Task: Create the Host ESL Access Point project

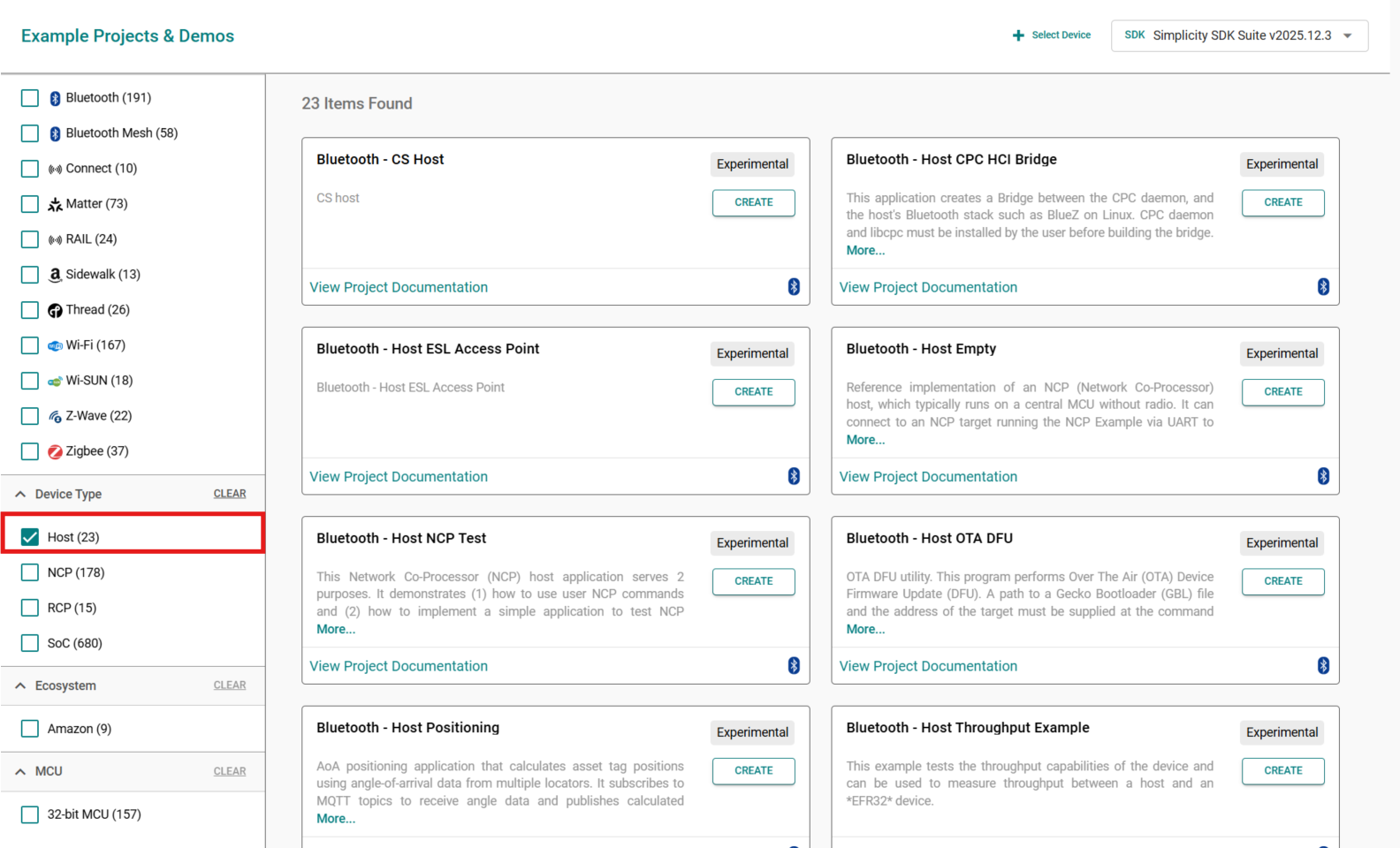Action: 754,391
